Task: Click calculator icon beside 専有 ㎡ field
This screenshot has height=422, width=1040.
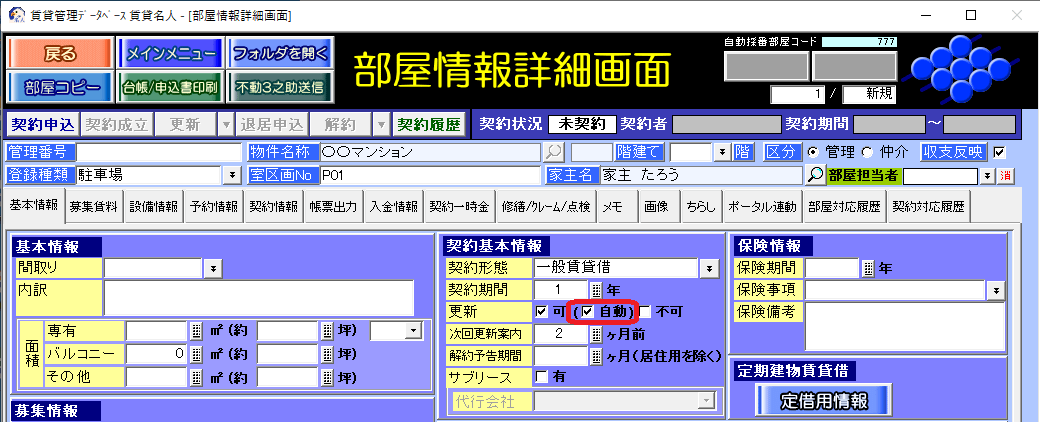Action: [x=196, y=332]
